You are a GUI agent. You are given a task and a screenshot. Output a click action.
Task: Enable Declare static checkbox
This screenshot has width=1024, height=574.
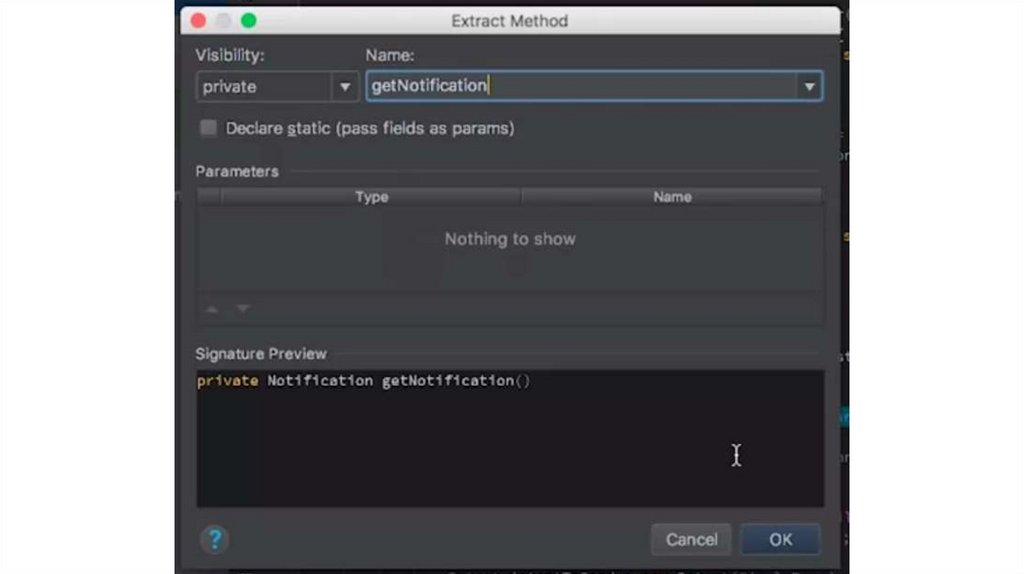click(208, 128)
